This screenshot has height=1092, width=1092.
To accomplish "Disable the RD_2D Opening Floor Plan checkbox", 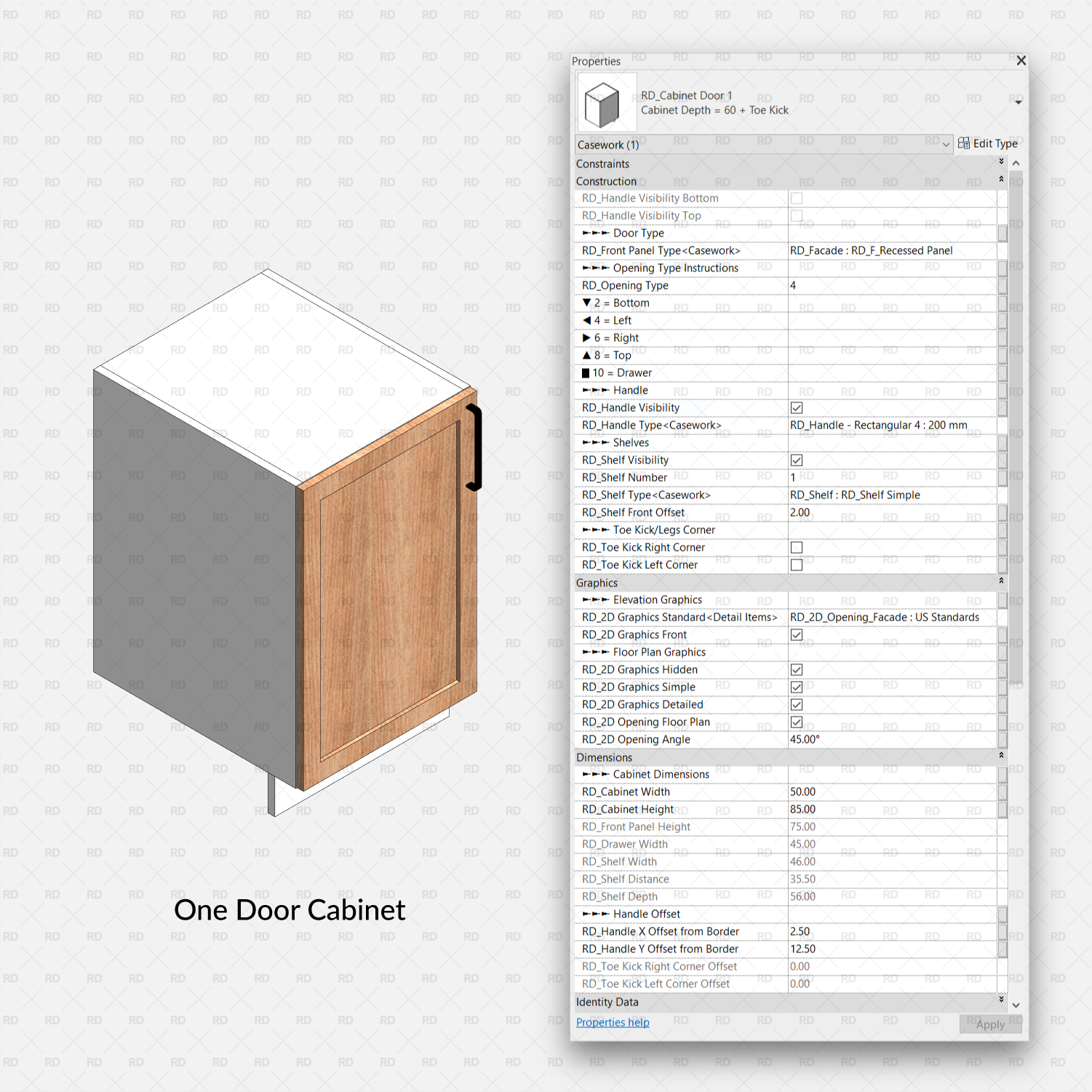I will click(x=796, y=722).
